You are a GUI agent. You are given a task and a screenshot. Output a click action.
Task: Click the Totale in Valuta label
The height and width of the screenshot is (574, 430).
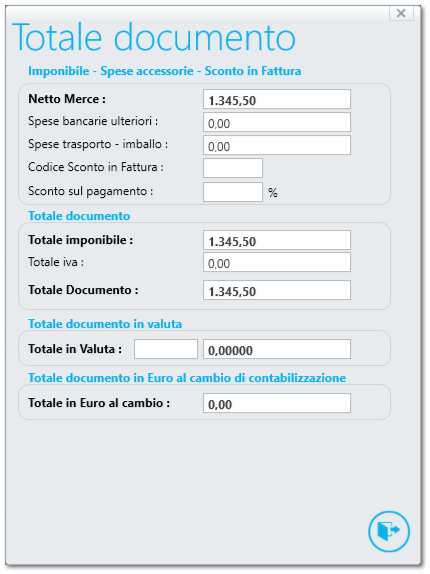pyautogui.click(x=75, y=349)
